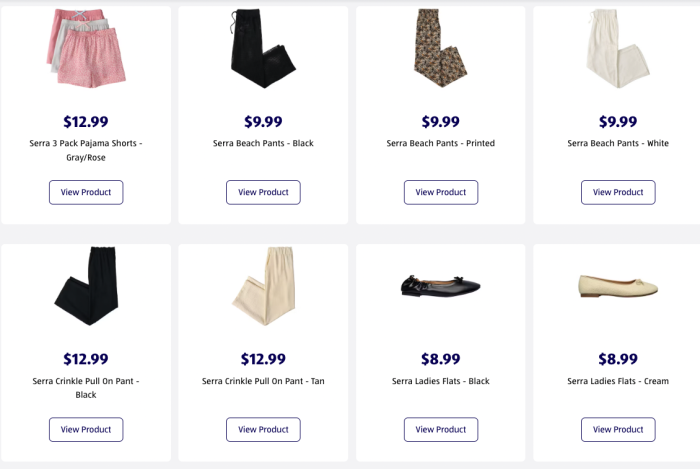Open View Product under Serra Beach Pants - Black
The image size is (700, 469).
[x=263, y=192]
